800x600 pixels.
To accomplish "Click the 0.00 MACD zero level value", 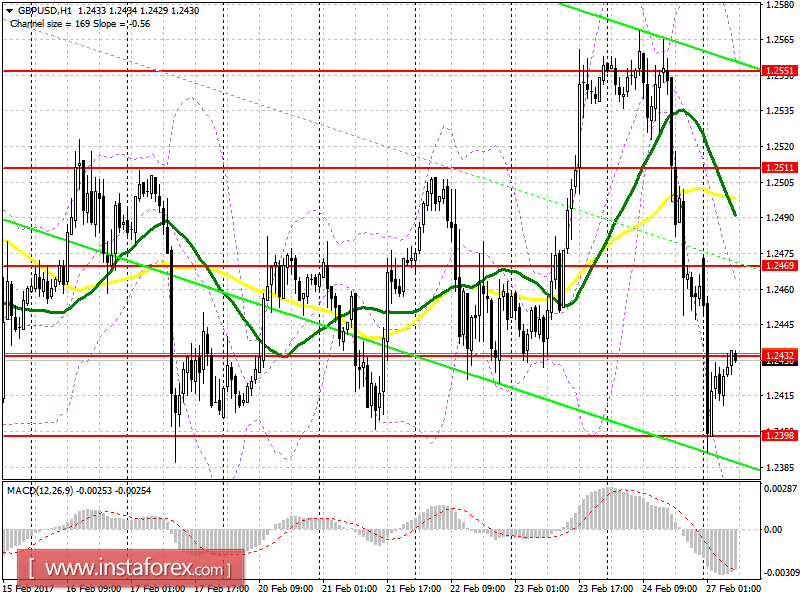I will [x=773, y=530].
